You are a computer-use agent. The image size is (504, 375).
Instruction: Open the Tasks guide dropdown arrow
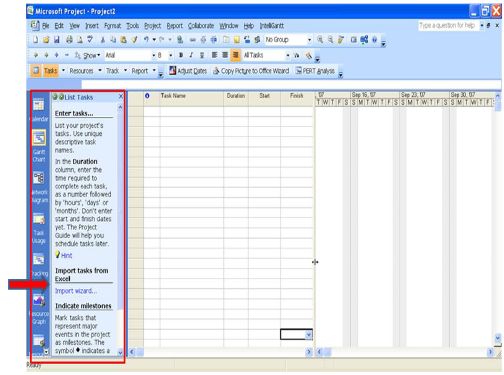point(63,71)
